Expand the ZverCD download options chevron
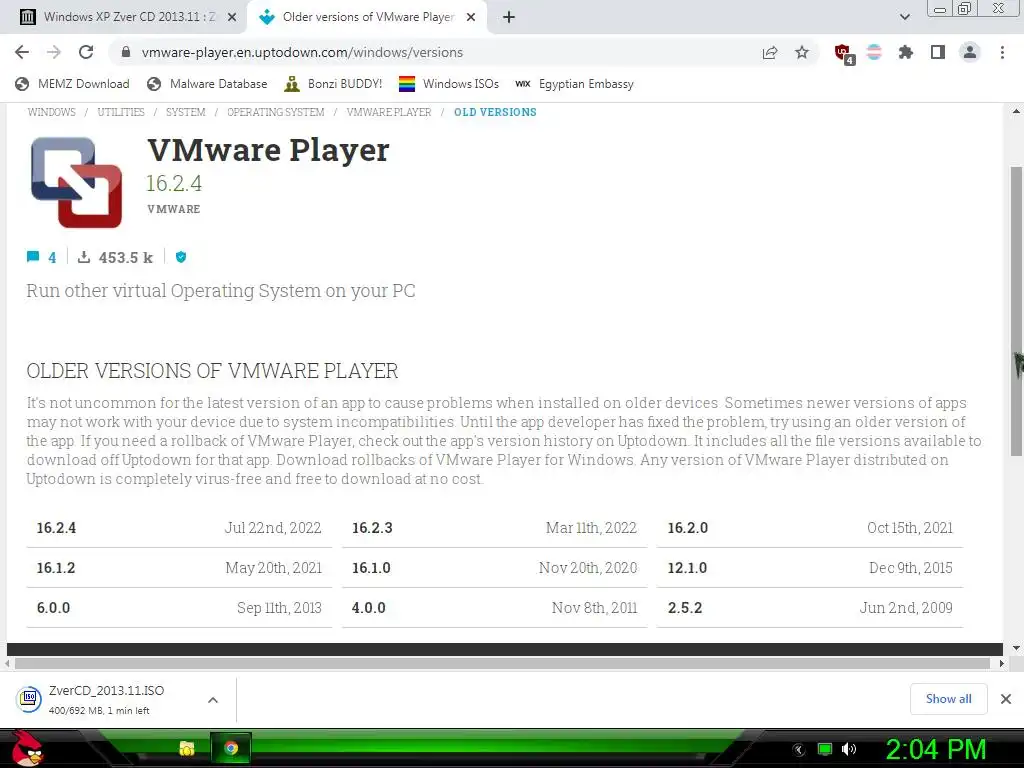 pyautogui.click(x=213, y=699)
